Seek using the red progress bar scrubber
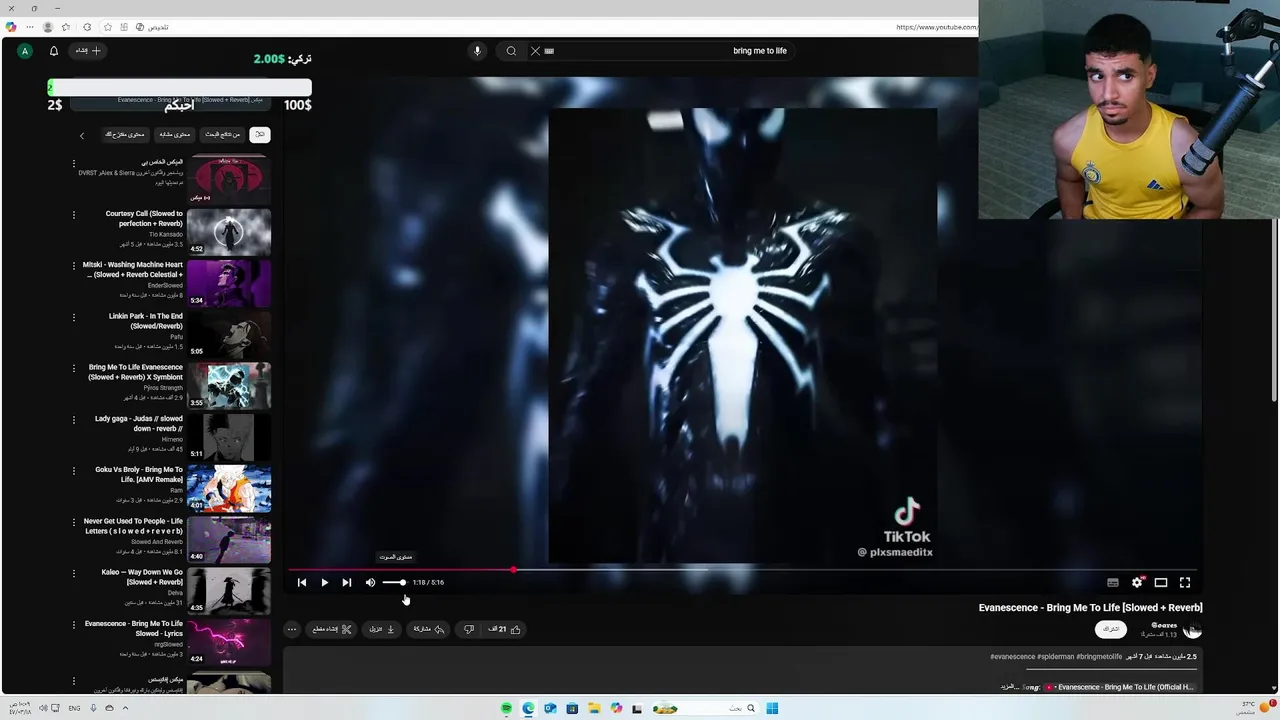This screenshot has width=1280, height=720. pos(513,570)
